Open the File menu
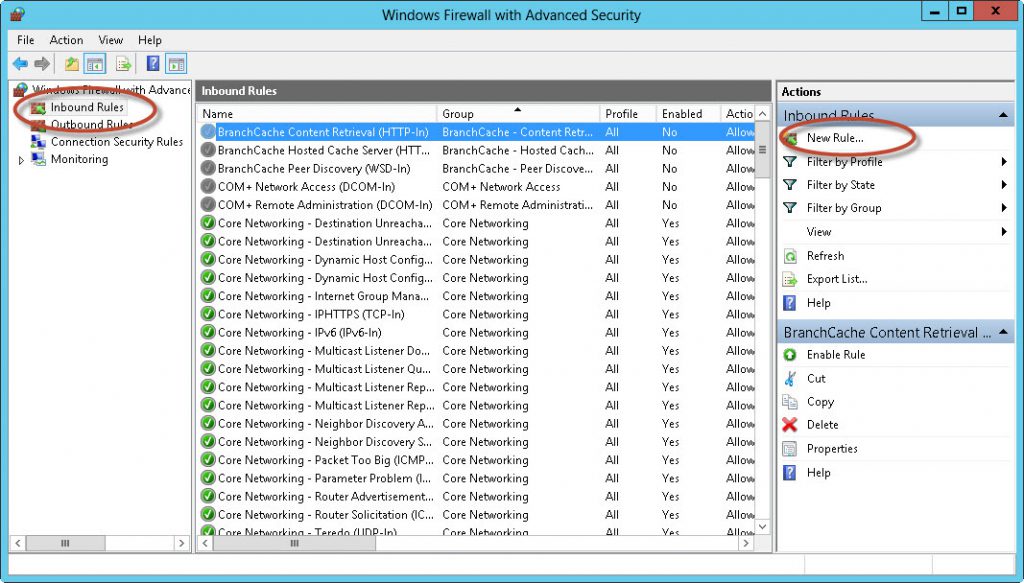The height and width of the screenshot is (583, 1024). pos(25,40)
